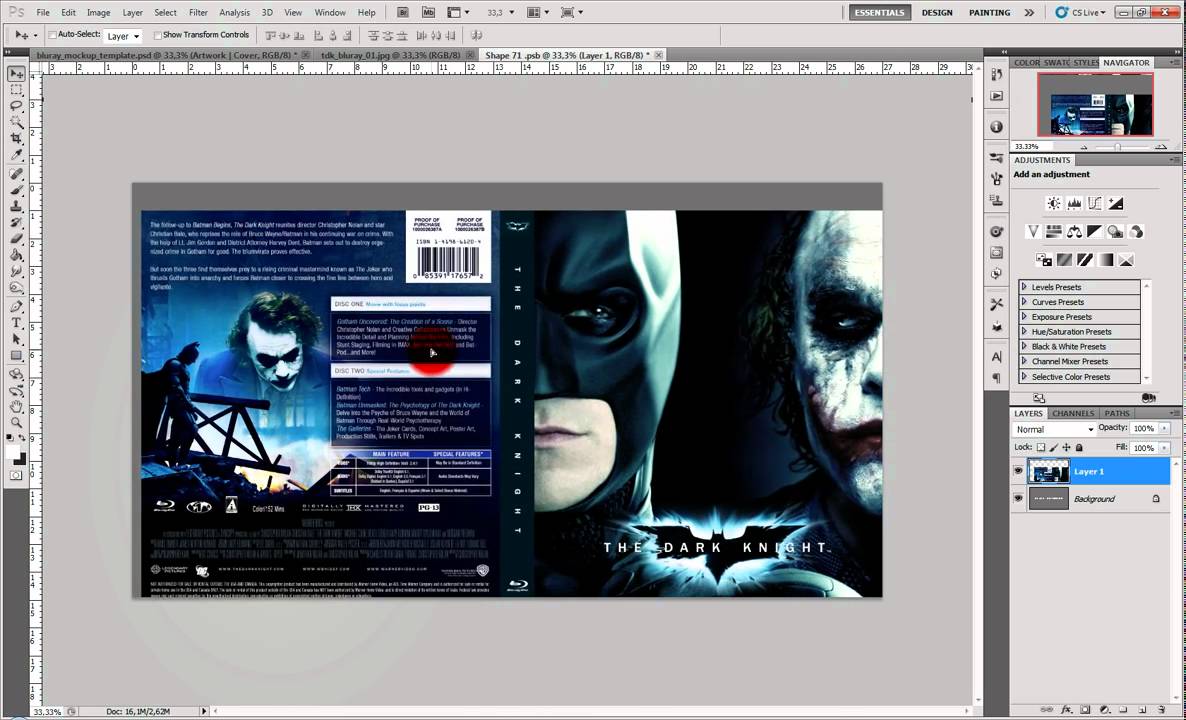
Task: Select the Pen tool
Action: (16, 307)
